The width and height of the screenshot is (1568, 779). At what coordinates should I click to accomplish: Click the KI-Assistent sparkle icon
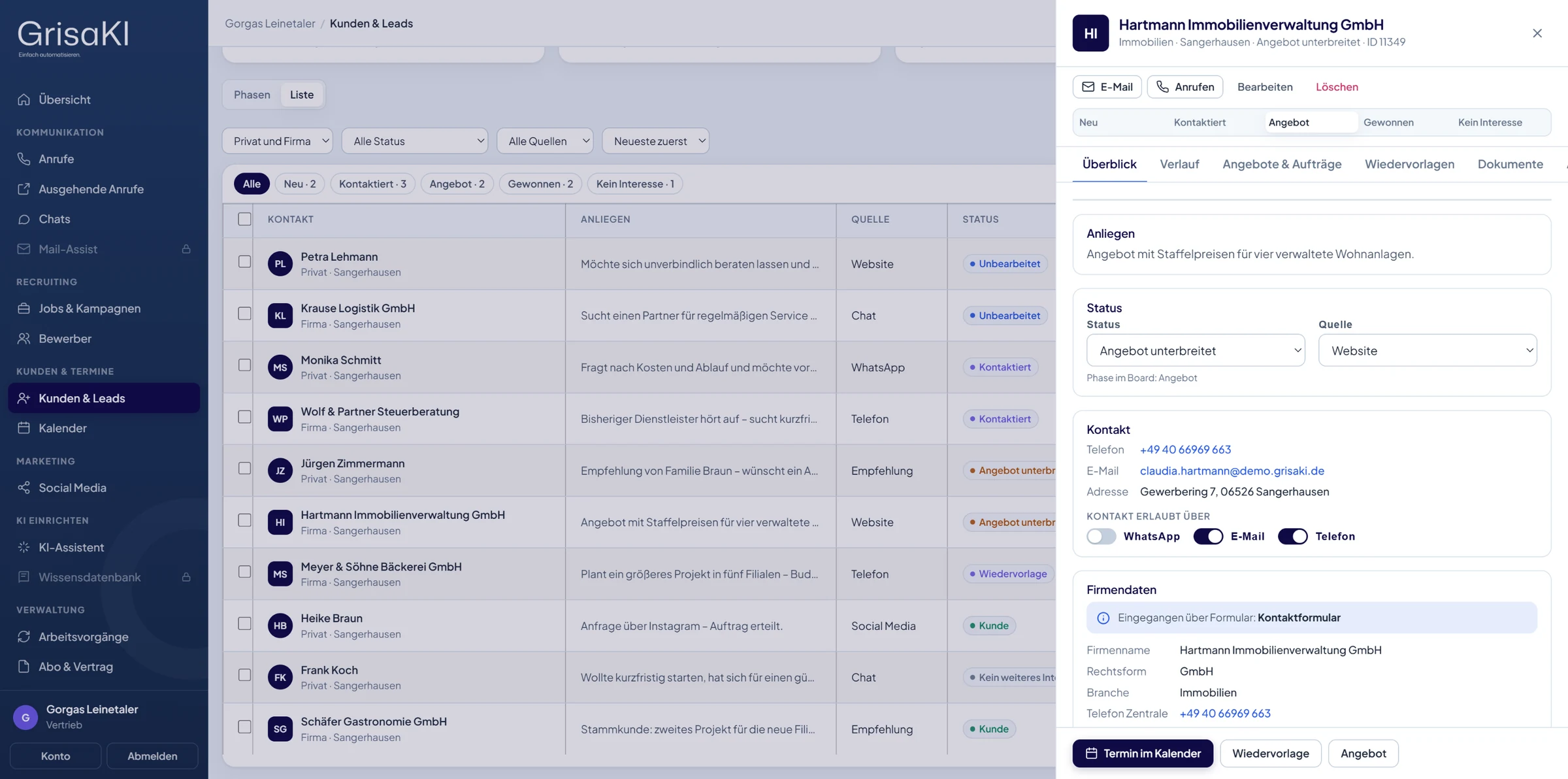point(24,547)
